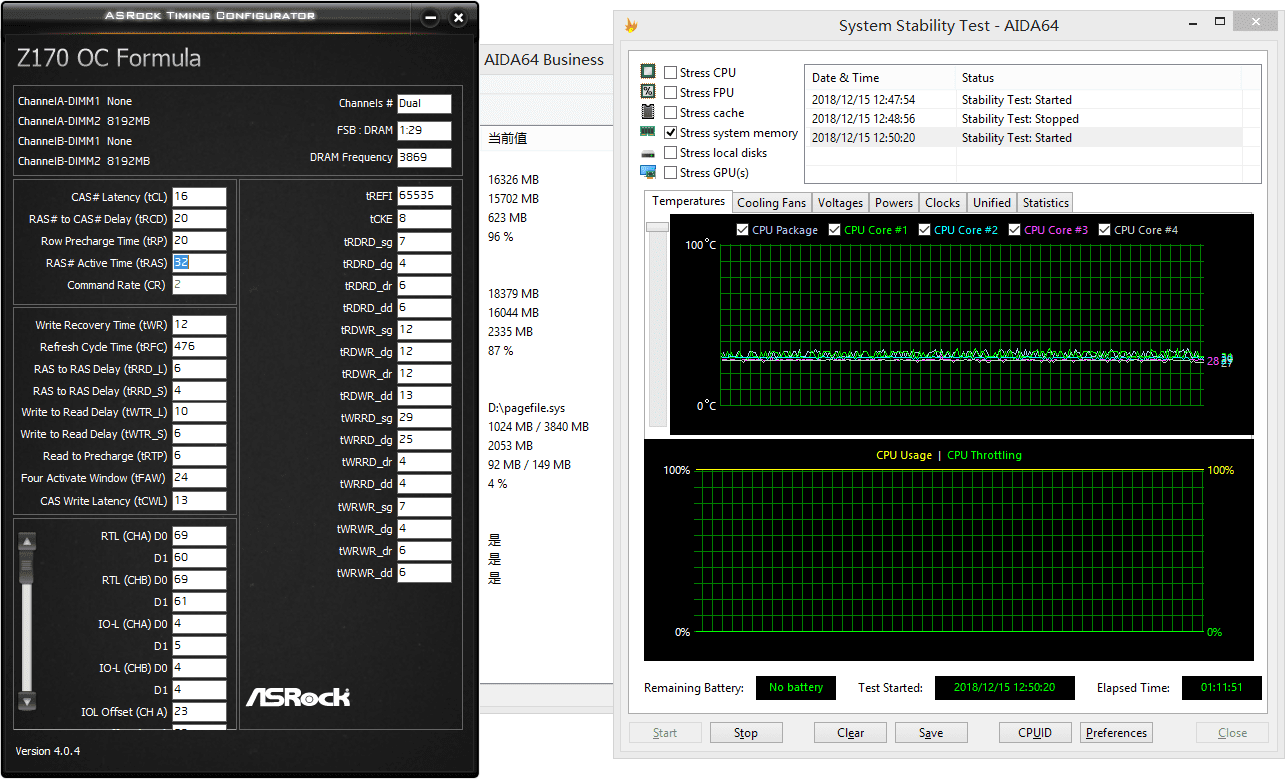
Task: Open Preferences dialog
Action: (1116, 733)
